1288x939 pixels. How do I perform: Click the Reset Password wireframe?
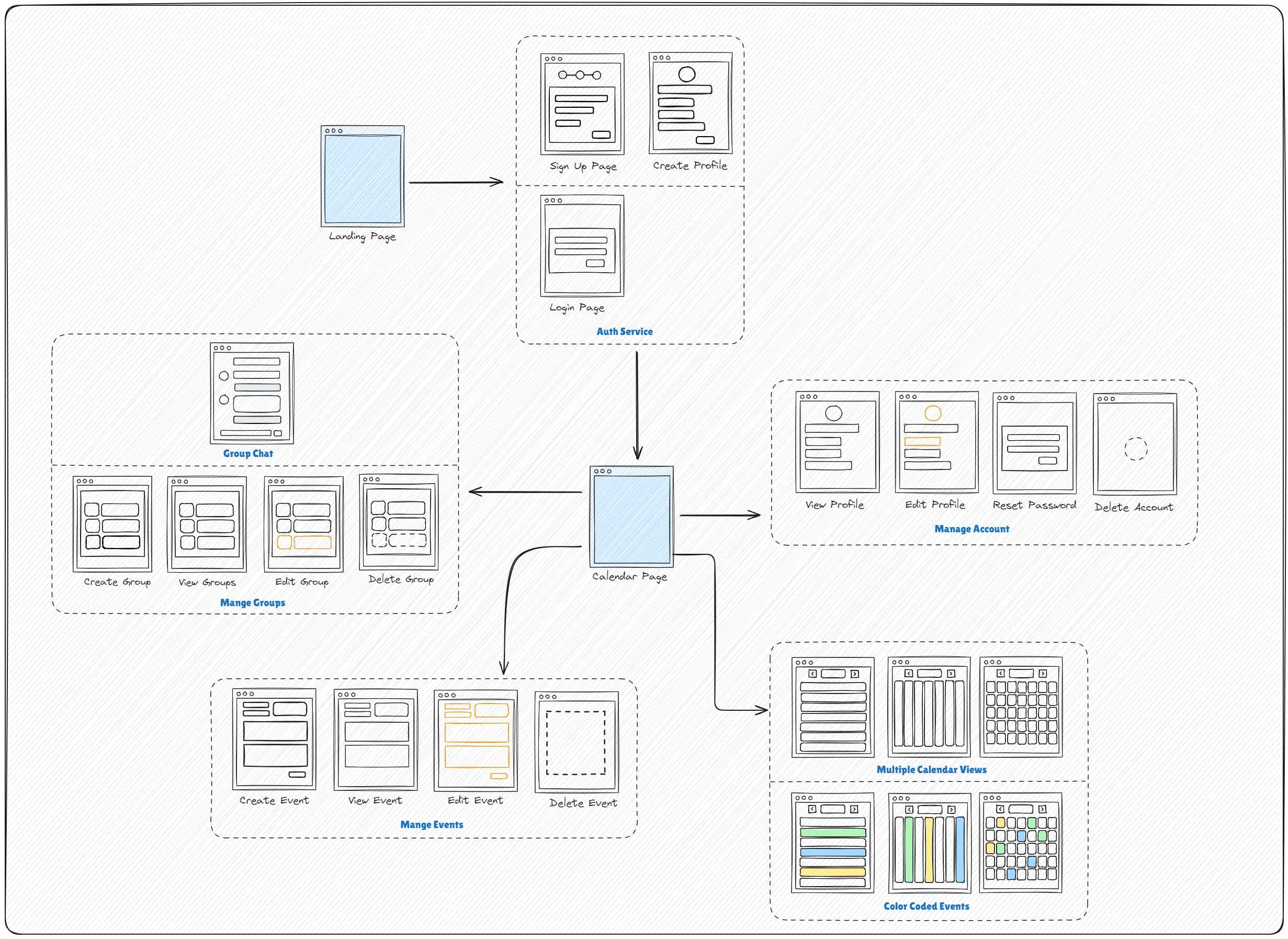click(1035, 443)
